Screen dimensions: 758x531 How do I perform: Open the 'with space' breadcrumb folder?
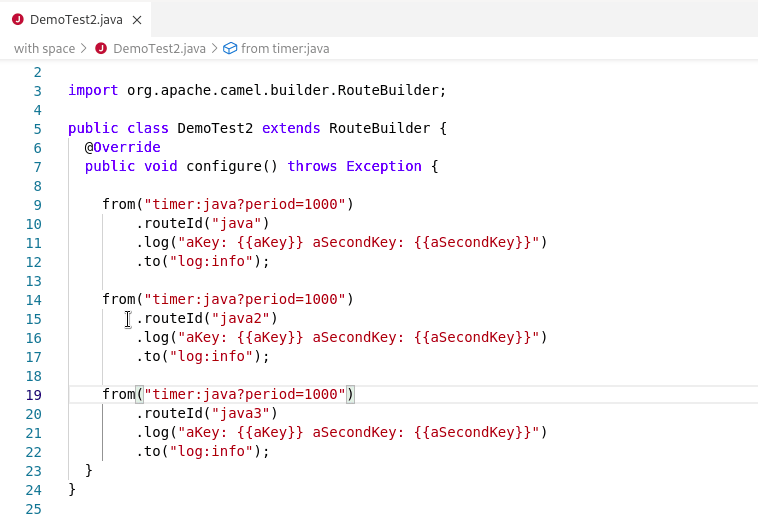[44, 48]
